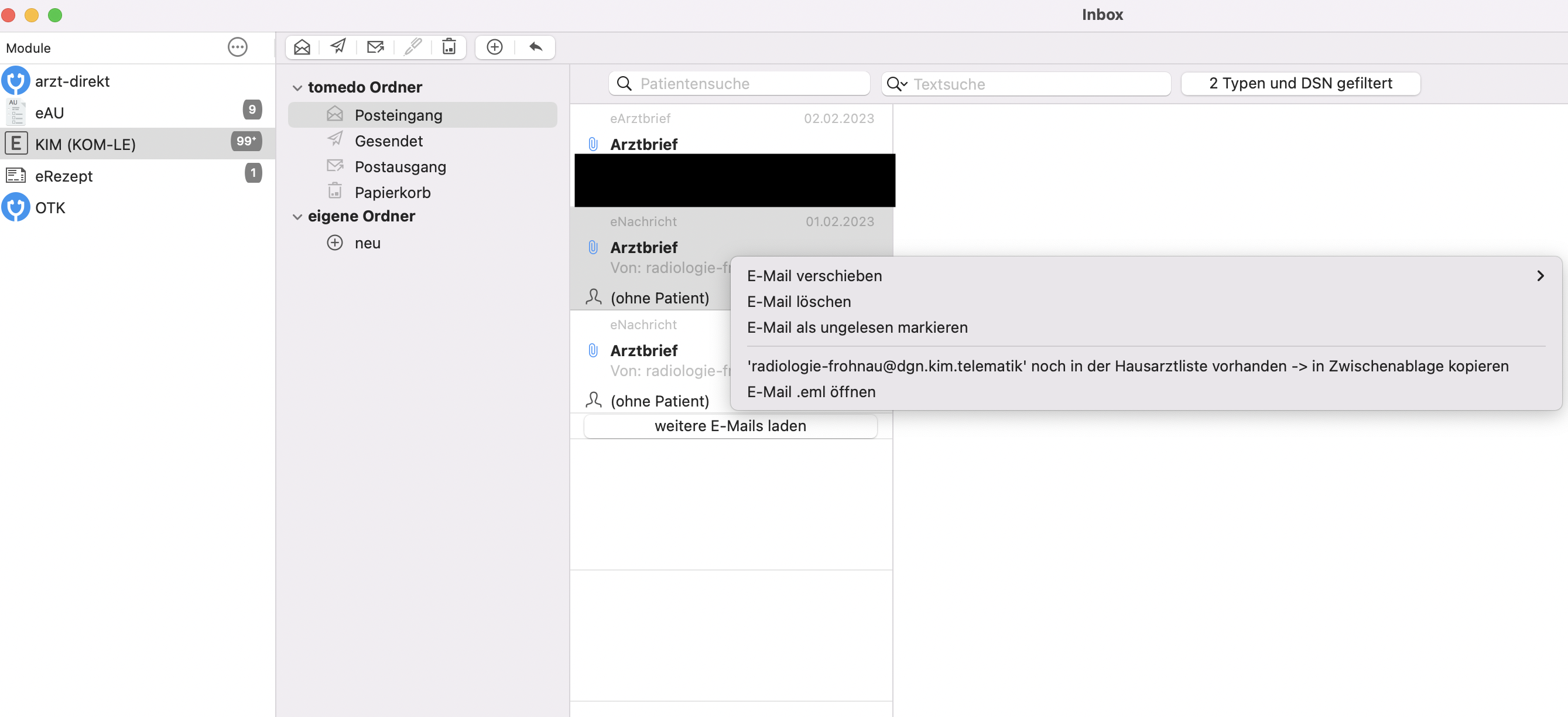Screen dimensions: 1568x717
Task: Click the trash can toolbar icon
Action: (449, 47)
